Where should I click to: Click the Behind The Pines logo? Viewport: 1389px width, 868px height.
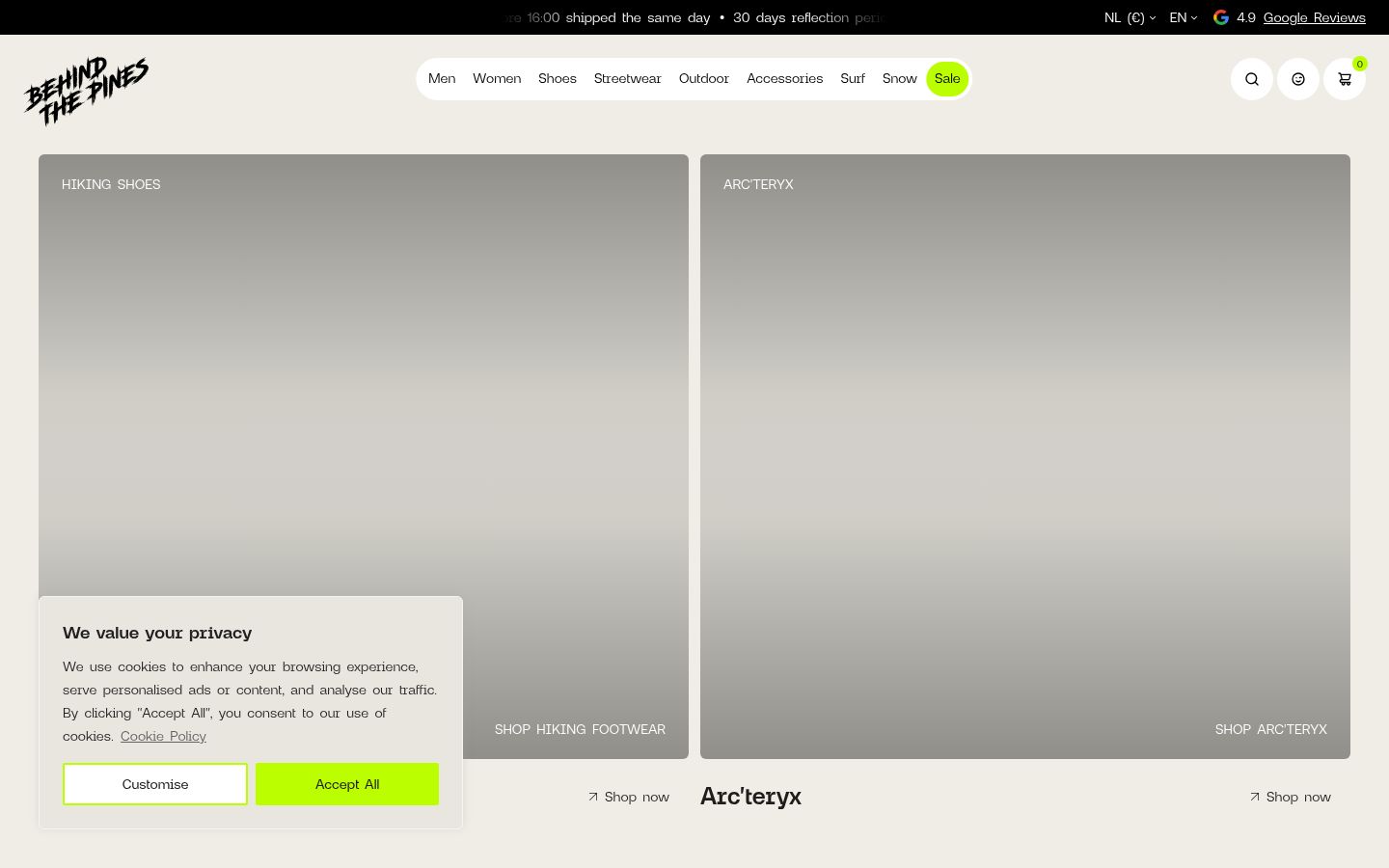point(86,91)
